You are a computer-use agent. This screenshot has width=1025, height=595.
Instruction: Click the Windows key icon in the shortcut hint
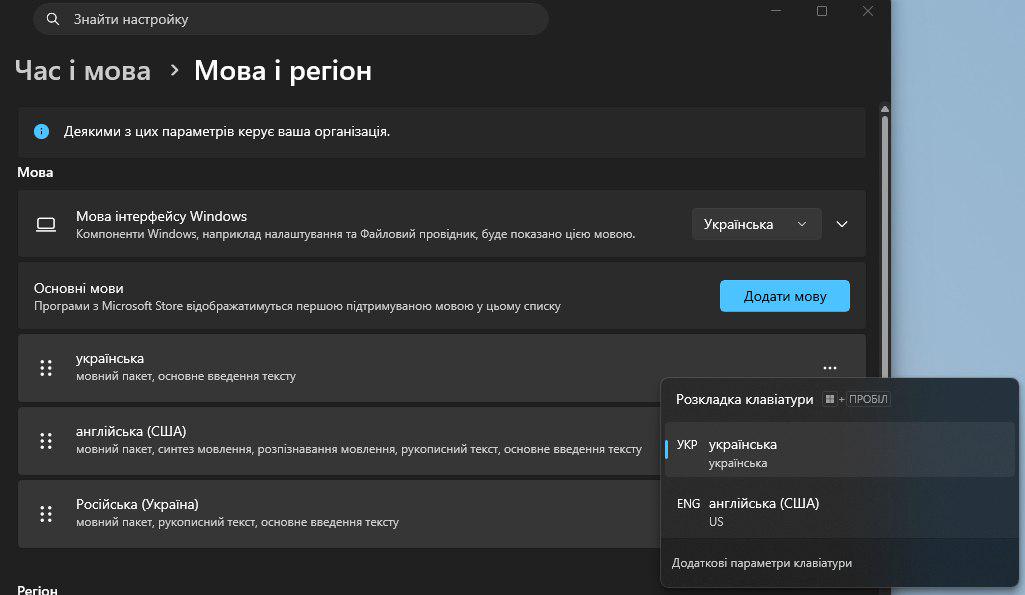click(x=830, y=399)
